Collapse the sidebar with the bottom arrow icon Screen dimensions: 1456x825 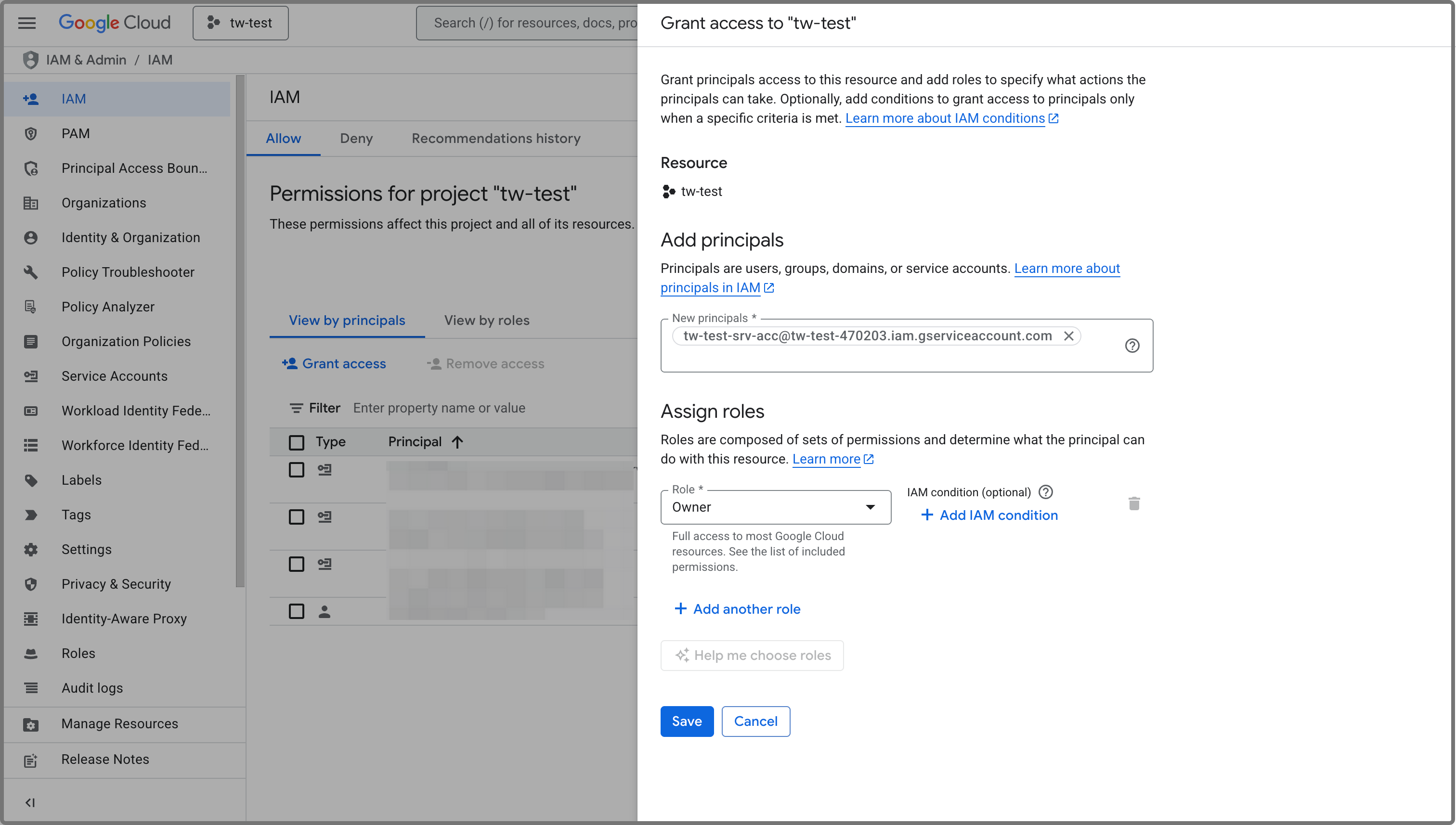click(30, 802)
